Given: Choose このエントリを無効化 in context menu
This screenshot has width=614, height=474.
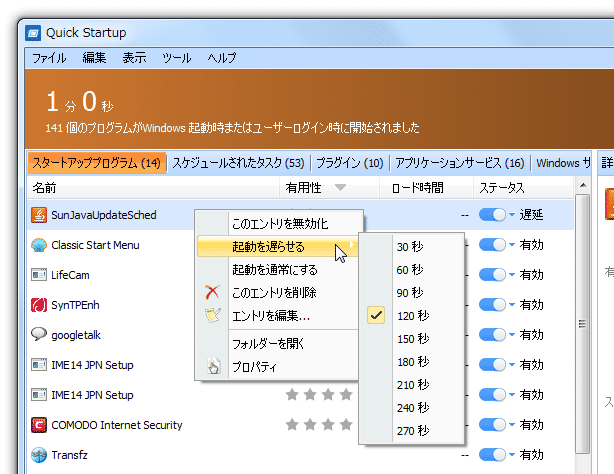Looking at the screenshot, I should coord(280,224).
